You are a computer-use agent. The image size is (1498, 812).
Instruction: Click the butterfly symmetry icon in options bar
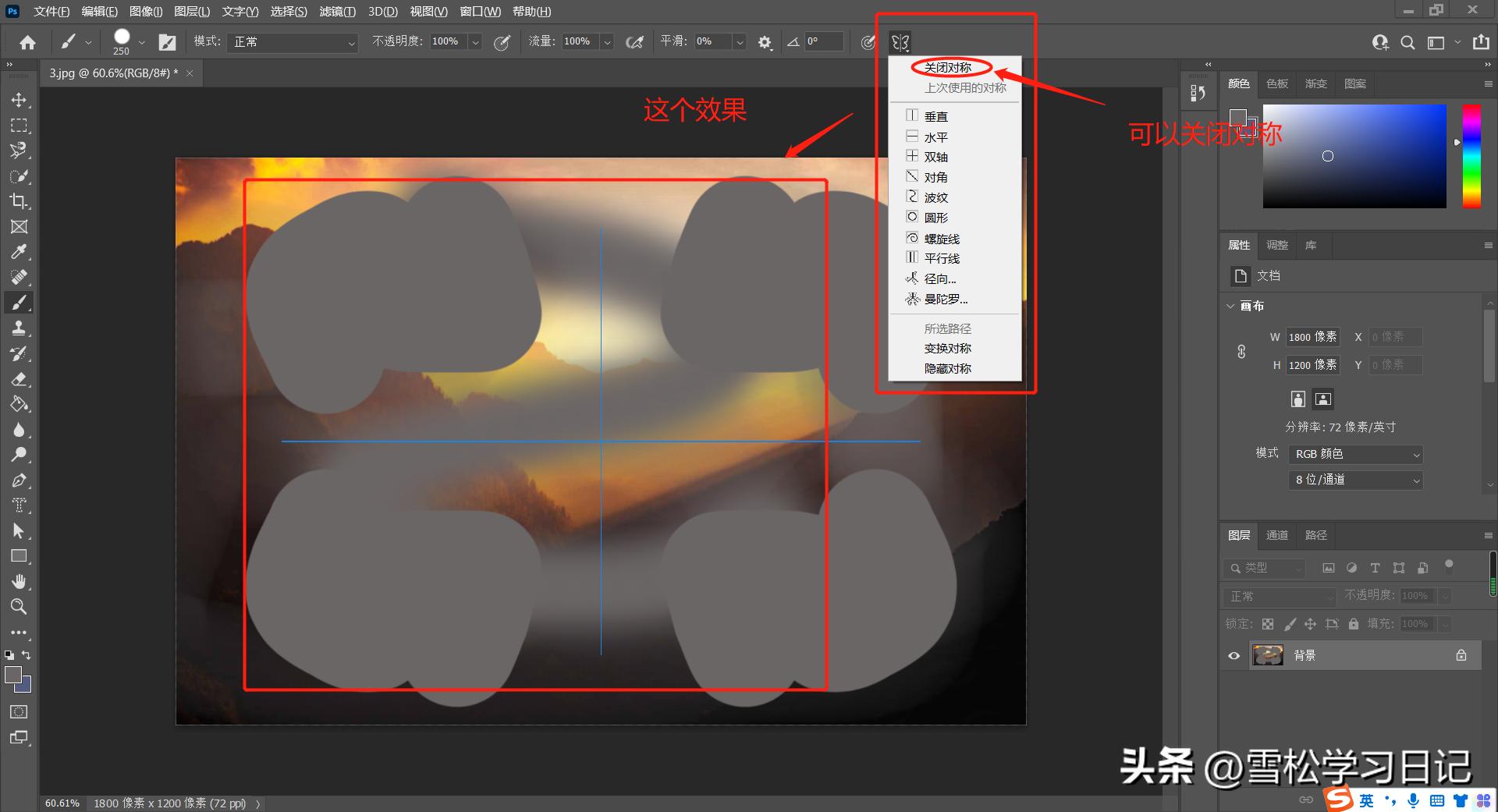(x=900, y=42)
